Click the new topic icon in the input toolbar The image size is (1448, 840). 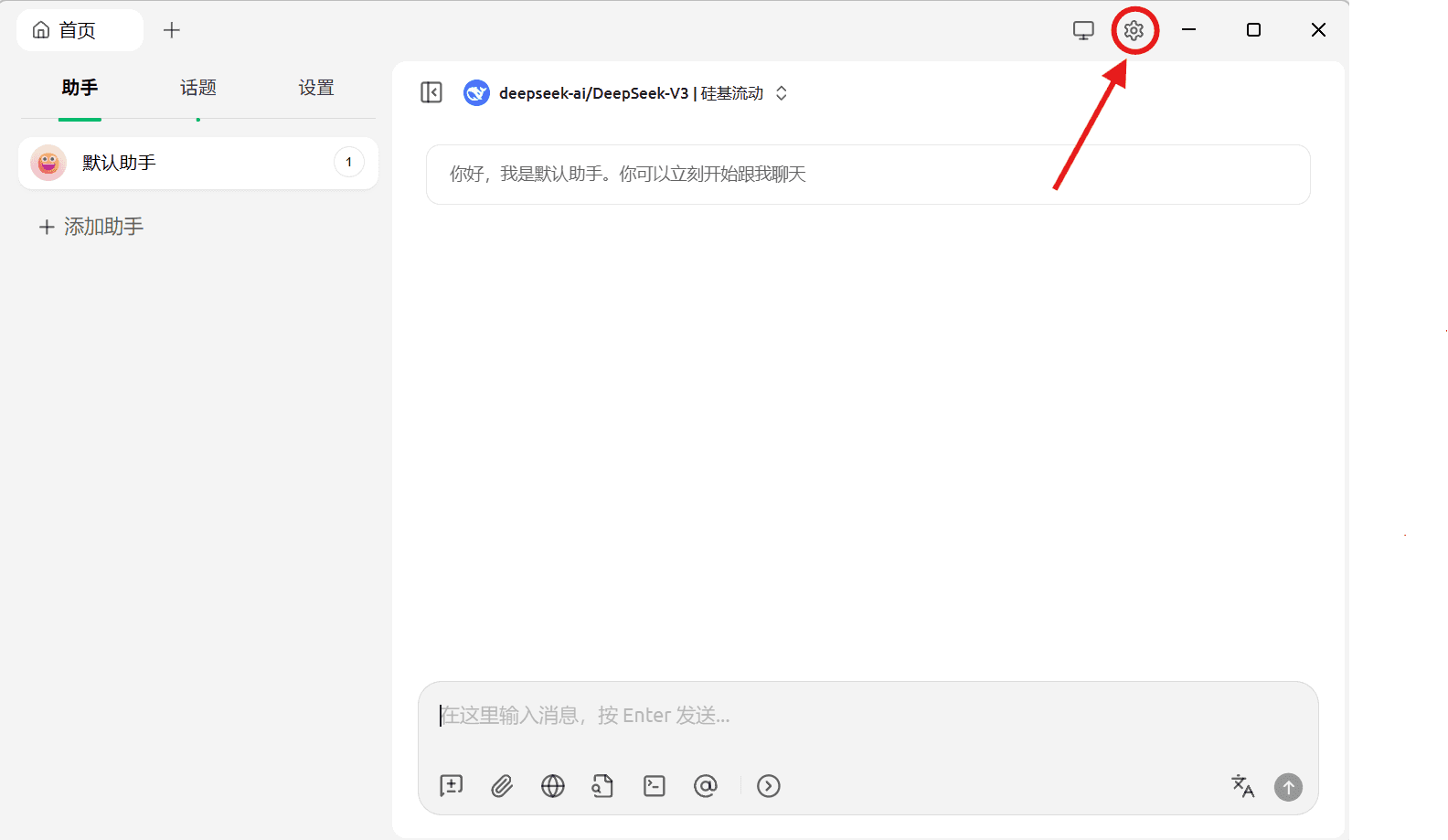[x=452, y=786]
